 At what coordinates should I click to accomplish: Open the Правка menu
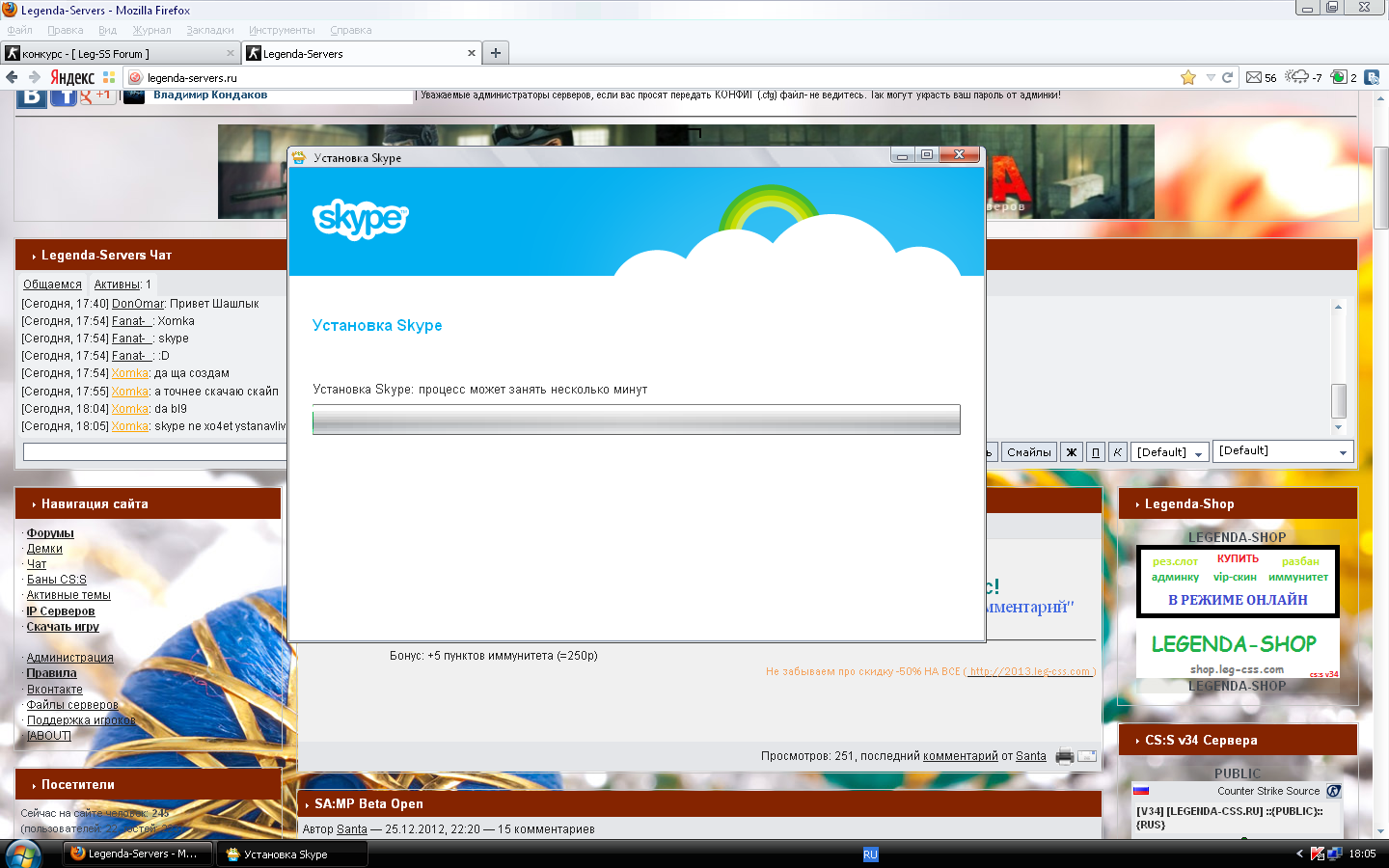click(x=65, y=30)
